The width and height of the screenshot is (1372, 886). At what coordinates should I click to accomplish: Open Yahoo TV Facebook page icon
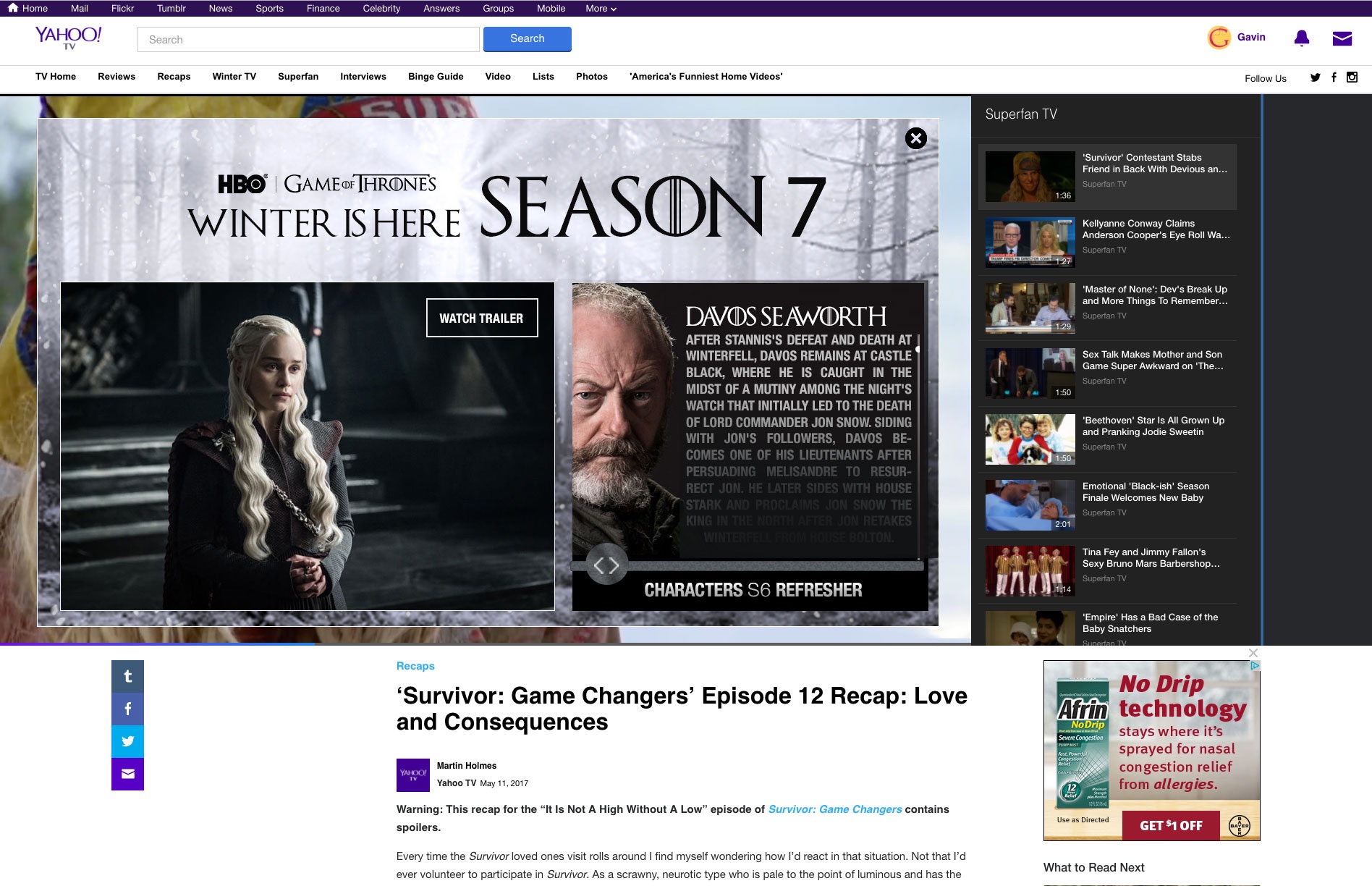tap(1334, 77)
